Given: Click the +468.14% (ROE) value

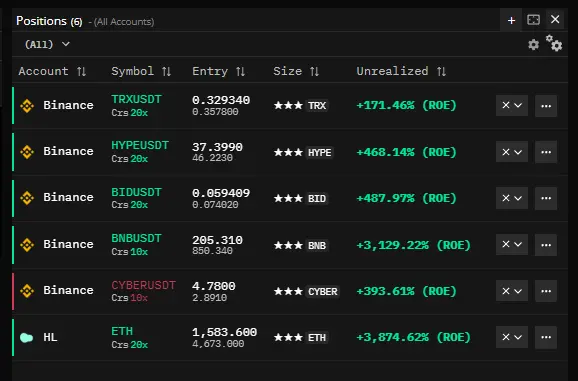Looking at the screenshot, I should point(406,152).
